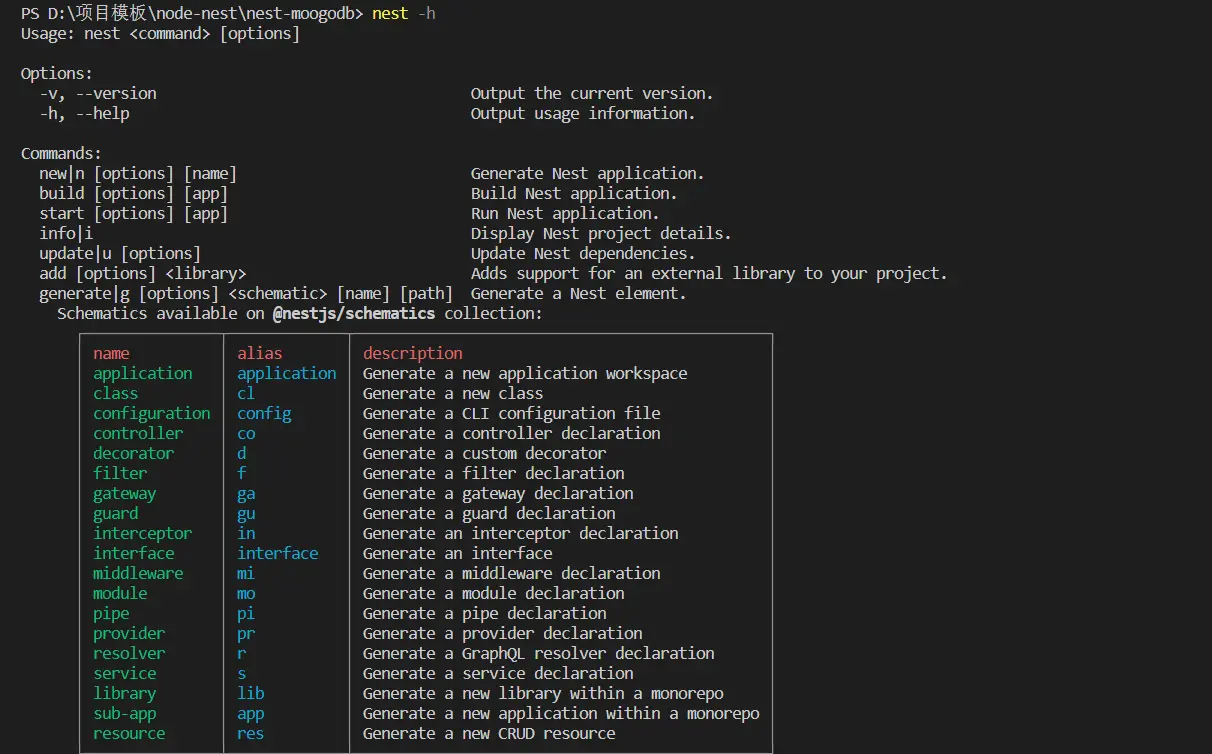Click 'Generate a custom decorator' description
1212x754 pixels.
(485, 453)
